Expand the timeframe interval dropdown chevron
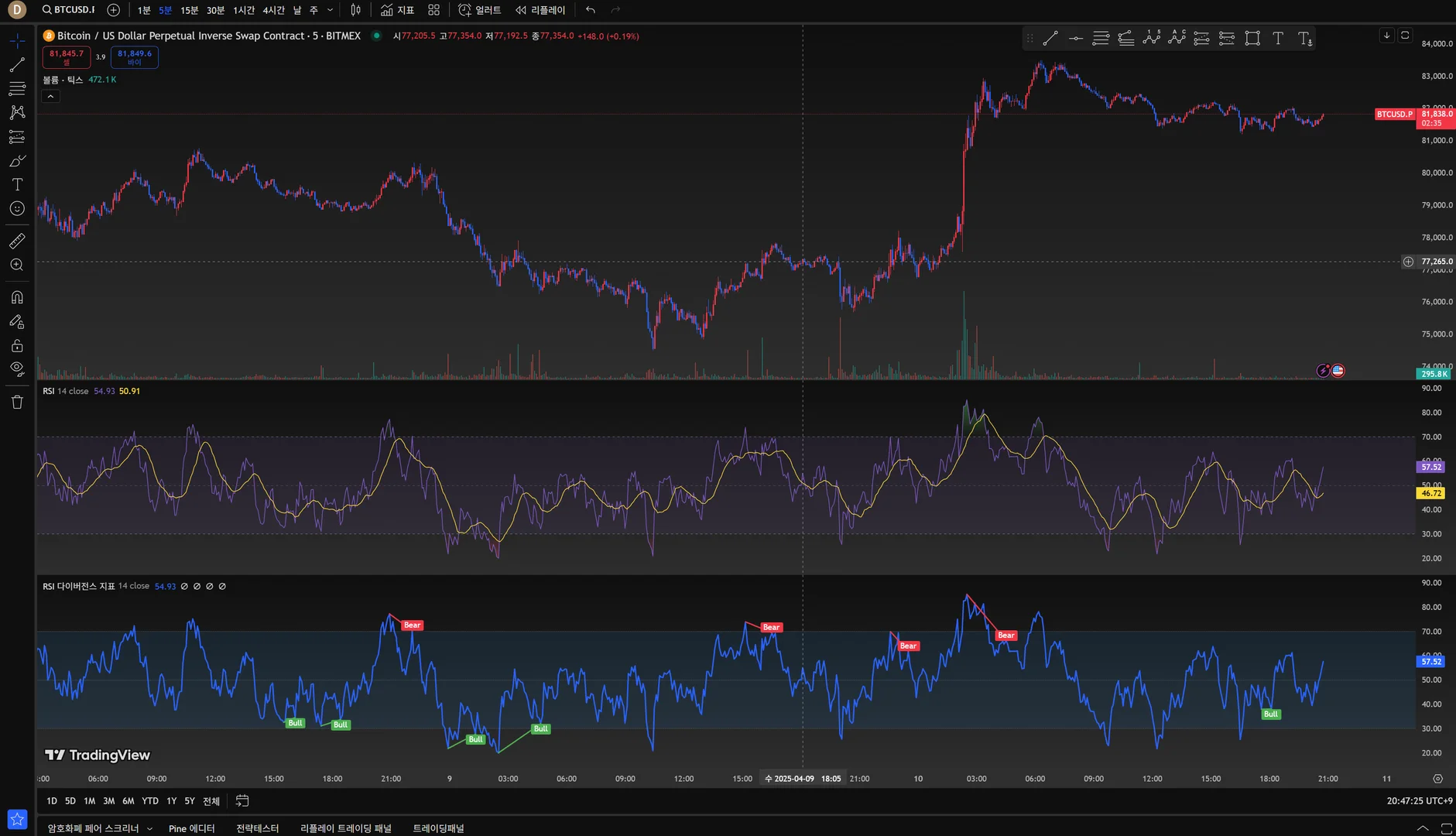Image resolution: width=1456 pixels, height=836 pixels. 331,10
